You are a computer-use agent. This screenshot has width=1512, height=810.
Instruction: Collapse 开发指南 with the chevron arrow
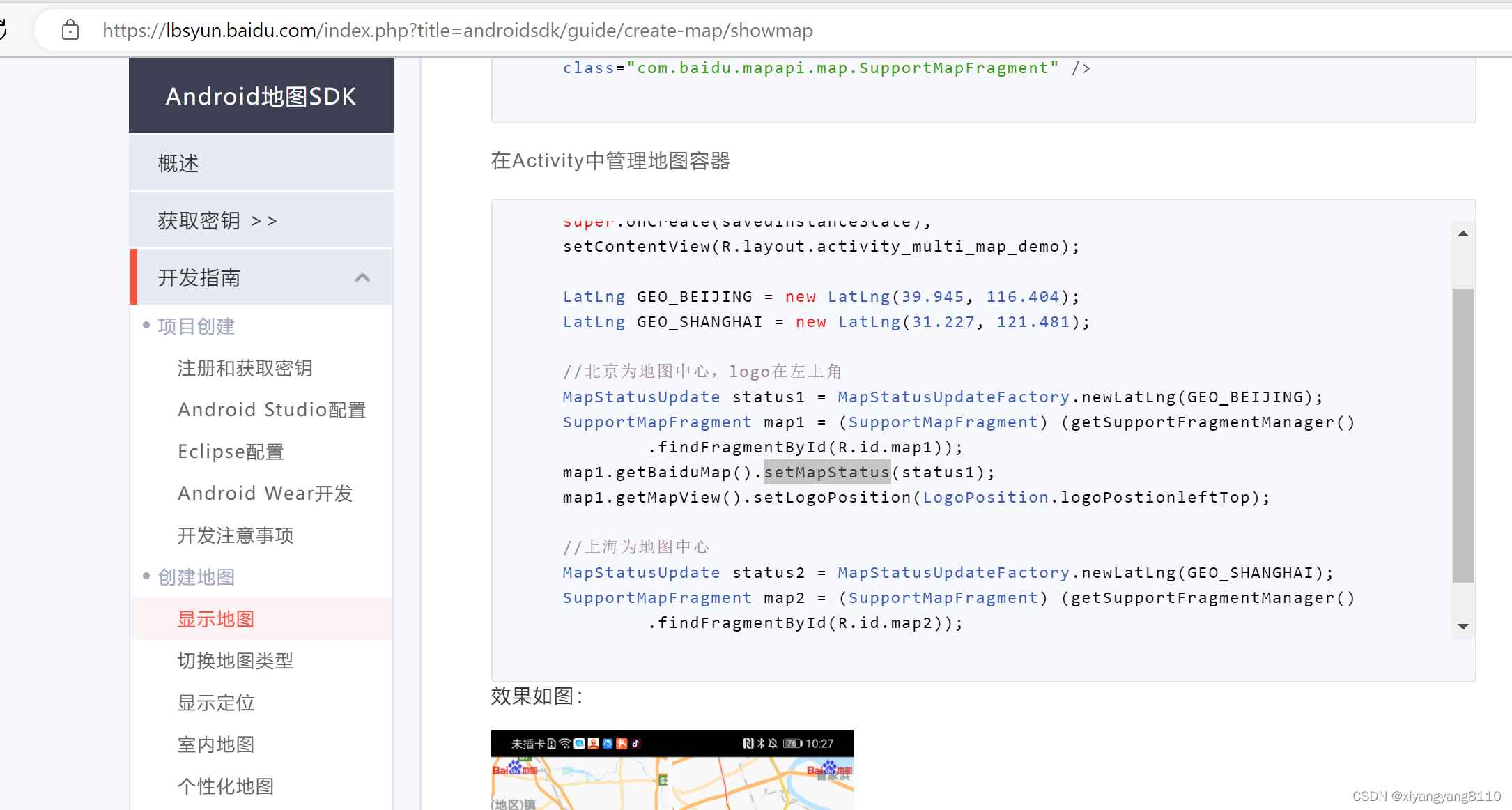coord(362,277)
